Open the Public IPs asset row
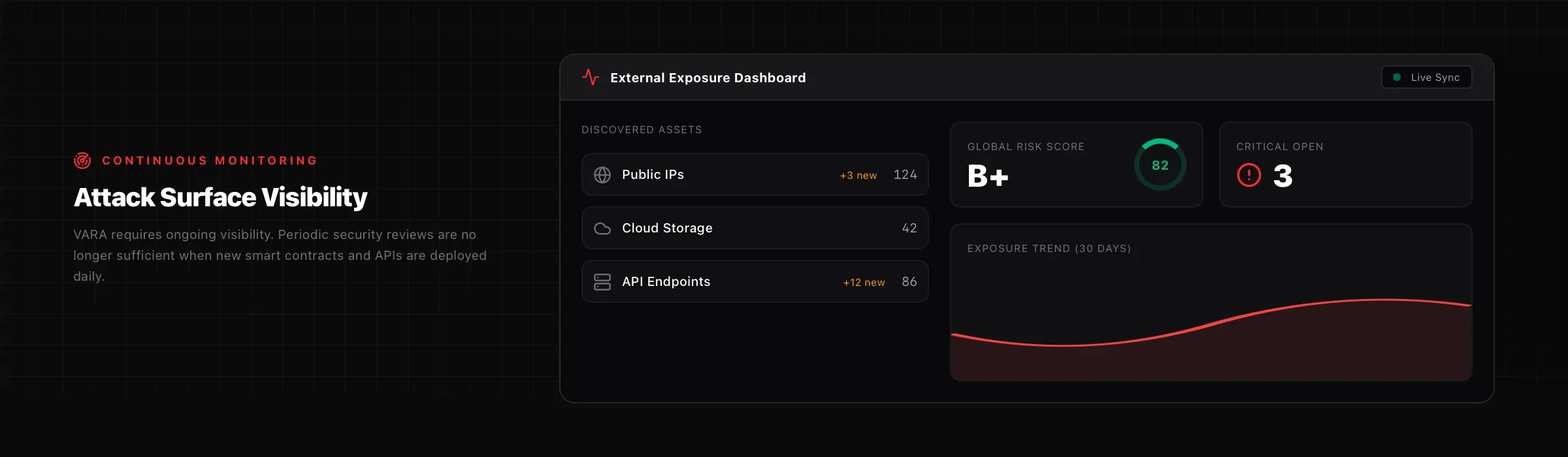 tap(755, 174)
